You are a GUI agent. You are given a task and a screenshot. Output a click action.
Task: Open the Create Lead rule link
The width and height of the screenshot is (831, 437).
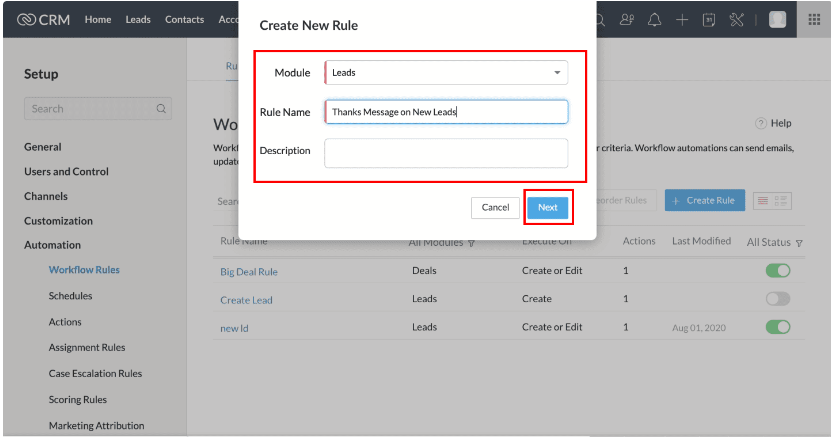pyautogui.click(x=246, y=300)
